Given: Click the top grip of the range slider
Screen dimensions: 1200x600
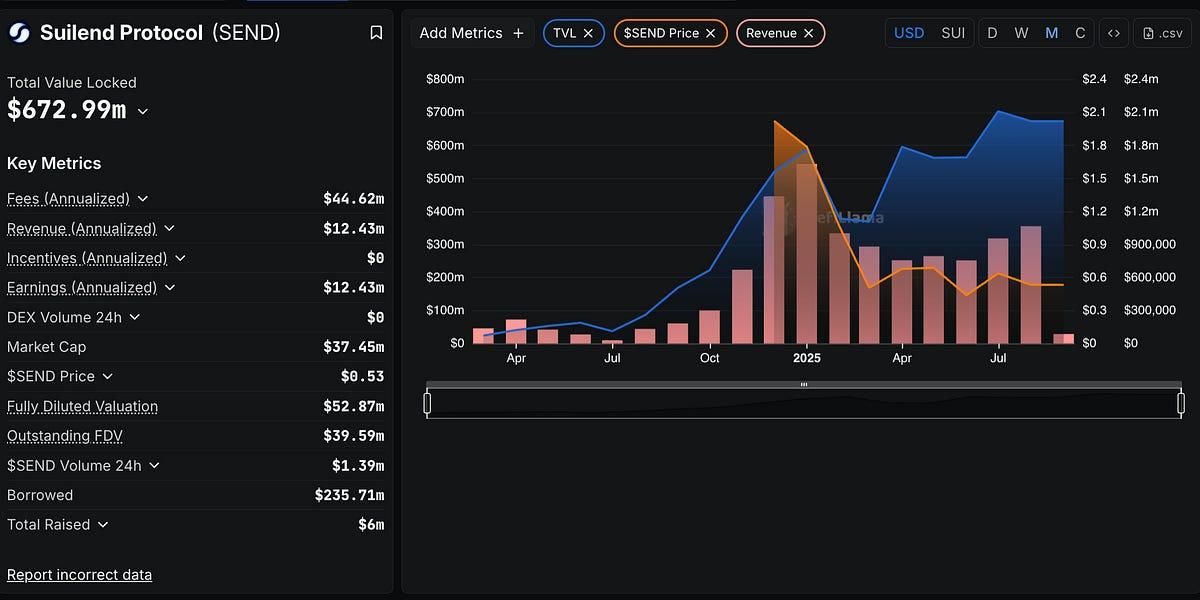Looking at the screenshot, I should coord(804,385).
